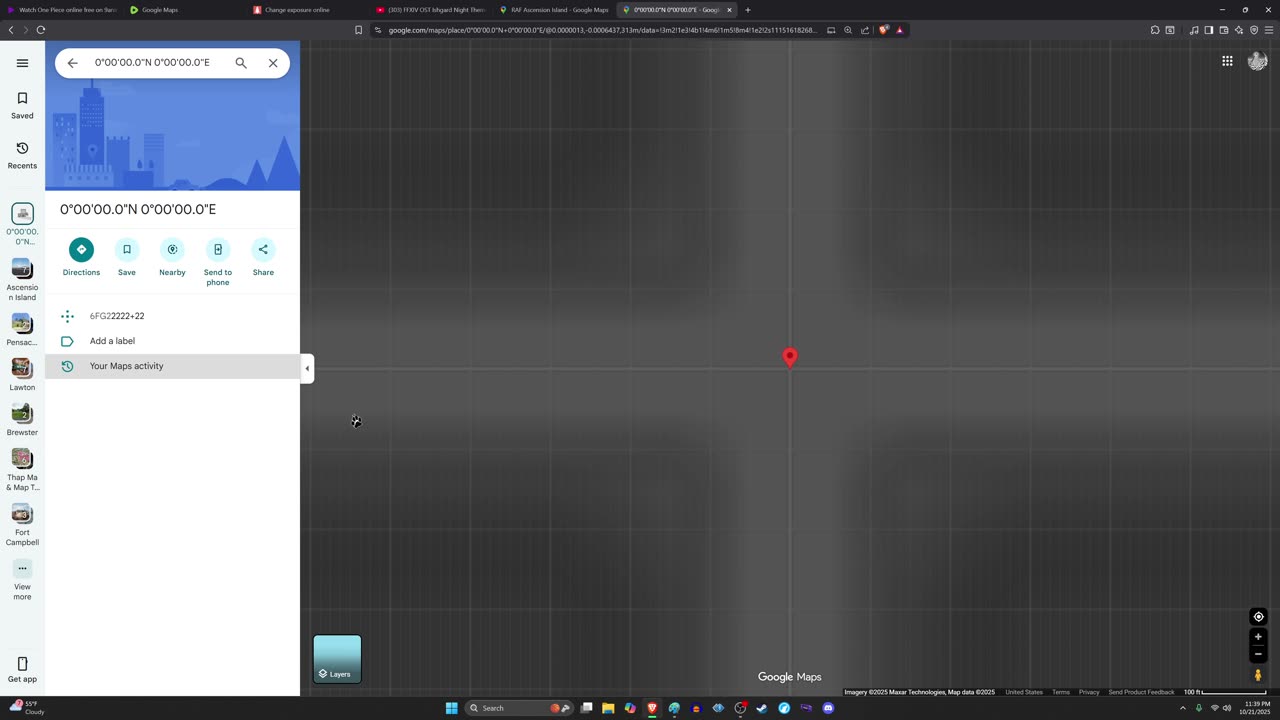The width and height of the screenshot is (1280, 720).
Task: Open Discord from the taskbar
Action: [828, 708]
